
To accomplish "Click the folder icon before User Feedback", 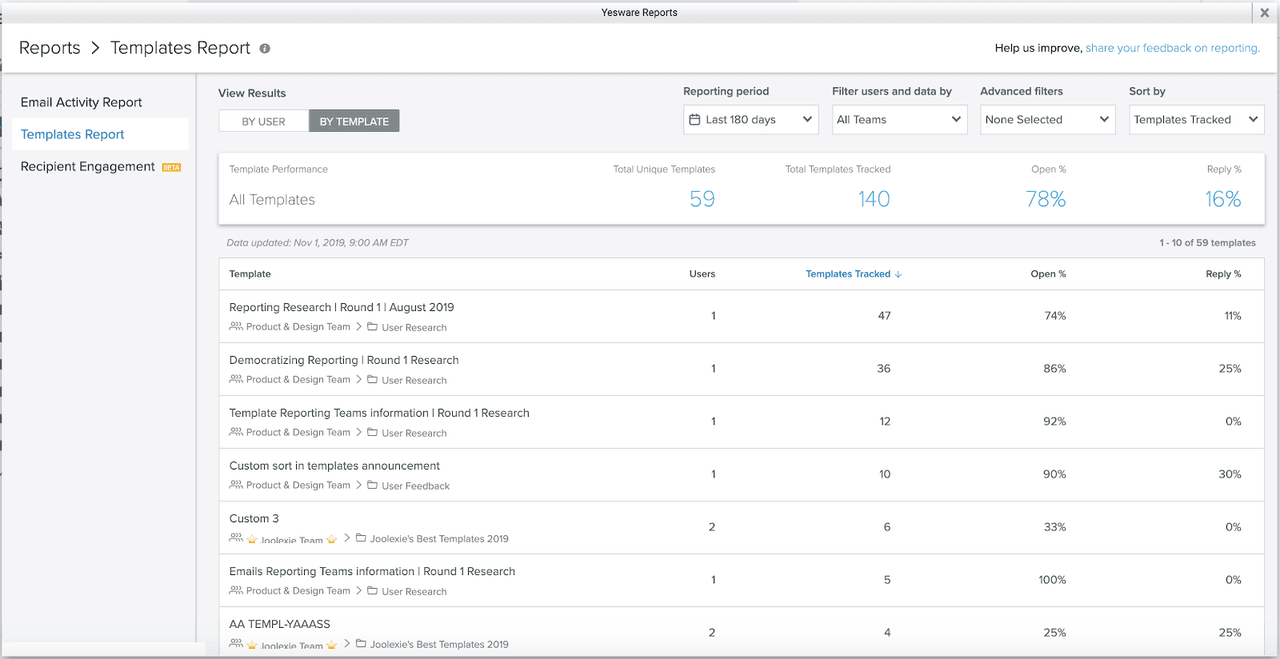I will (x=372, y=485).
